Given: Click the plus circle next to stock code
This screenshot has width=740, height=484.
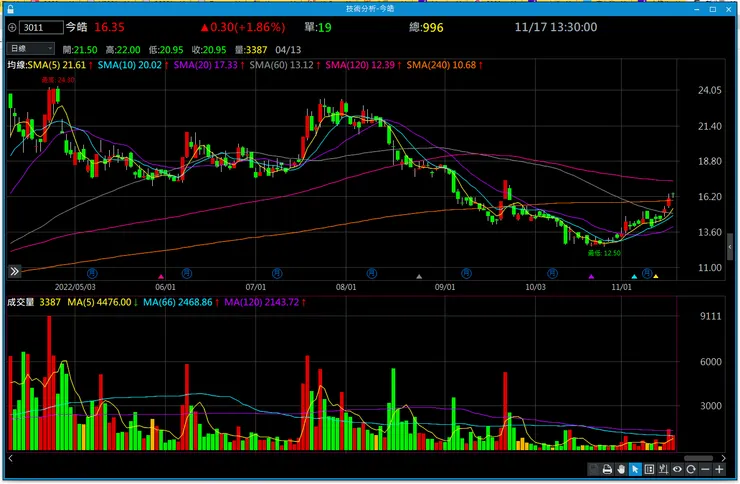Looking at the screenshot, I should (12, 27).
